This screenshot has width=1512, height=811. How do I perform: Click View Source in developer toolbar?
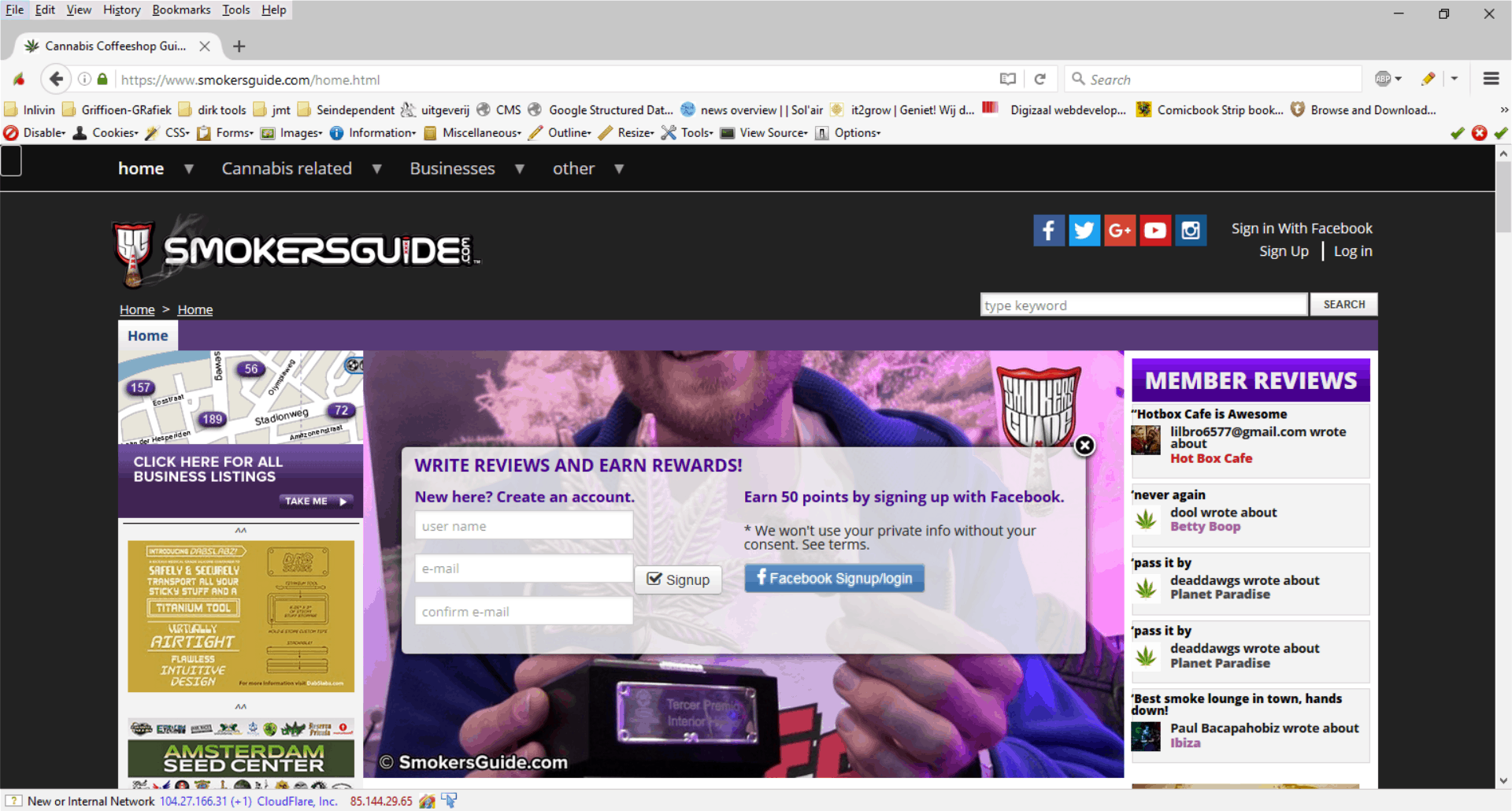pyautogui.click(x=765, y=133)
